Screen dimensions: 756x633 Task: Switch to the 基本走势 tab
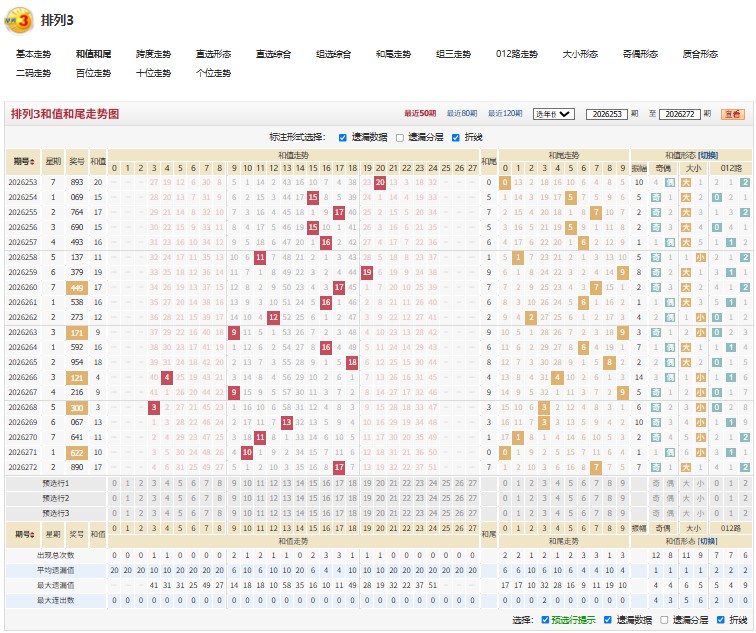pos(33,54)
